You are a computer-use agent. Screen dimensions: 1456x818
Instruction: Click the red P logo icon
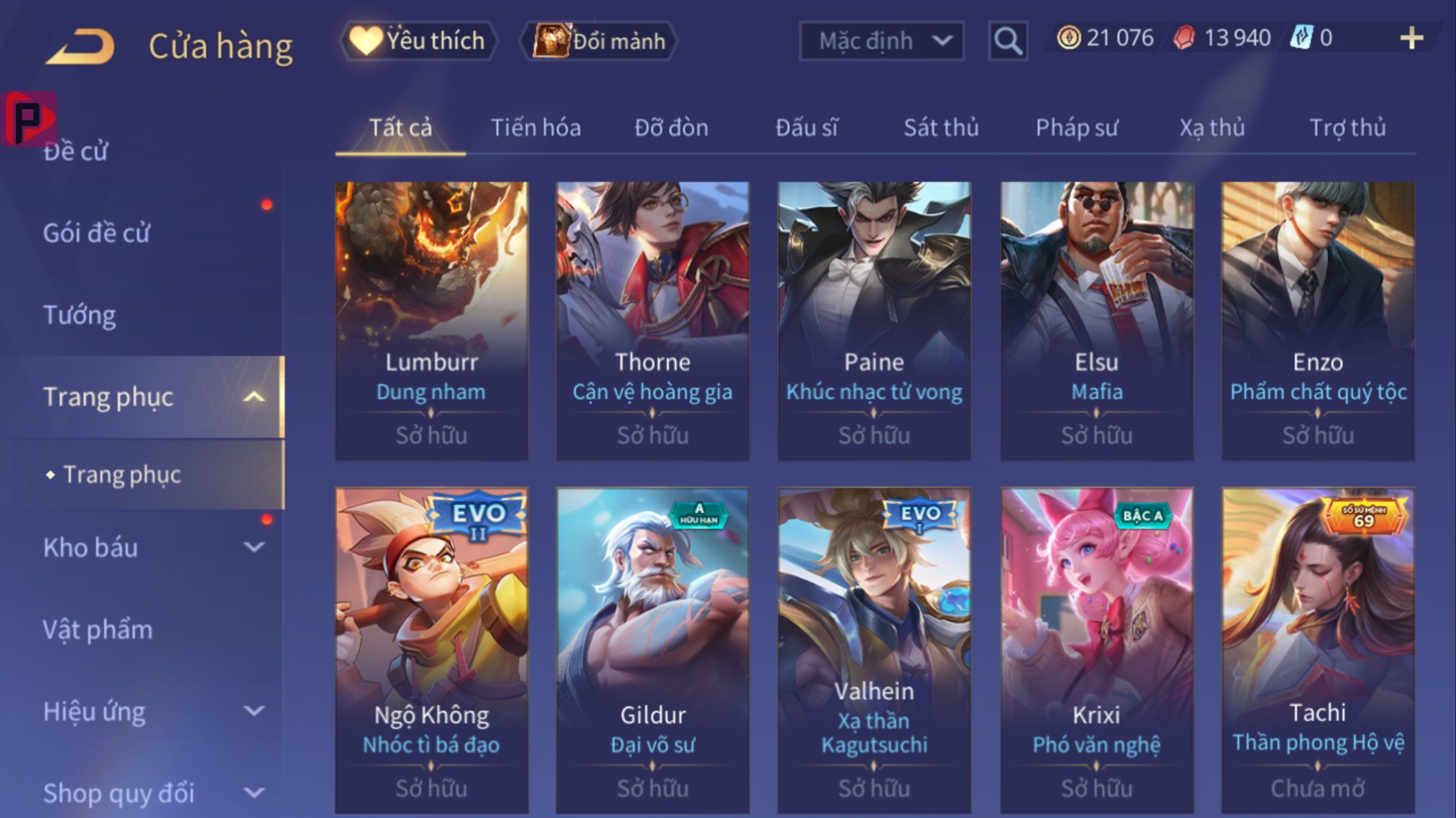(x=29, y=118)
